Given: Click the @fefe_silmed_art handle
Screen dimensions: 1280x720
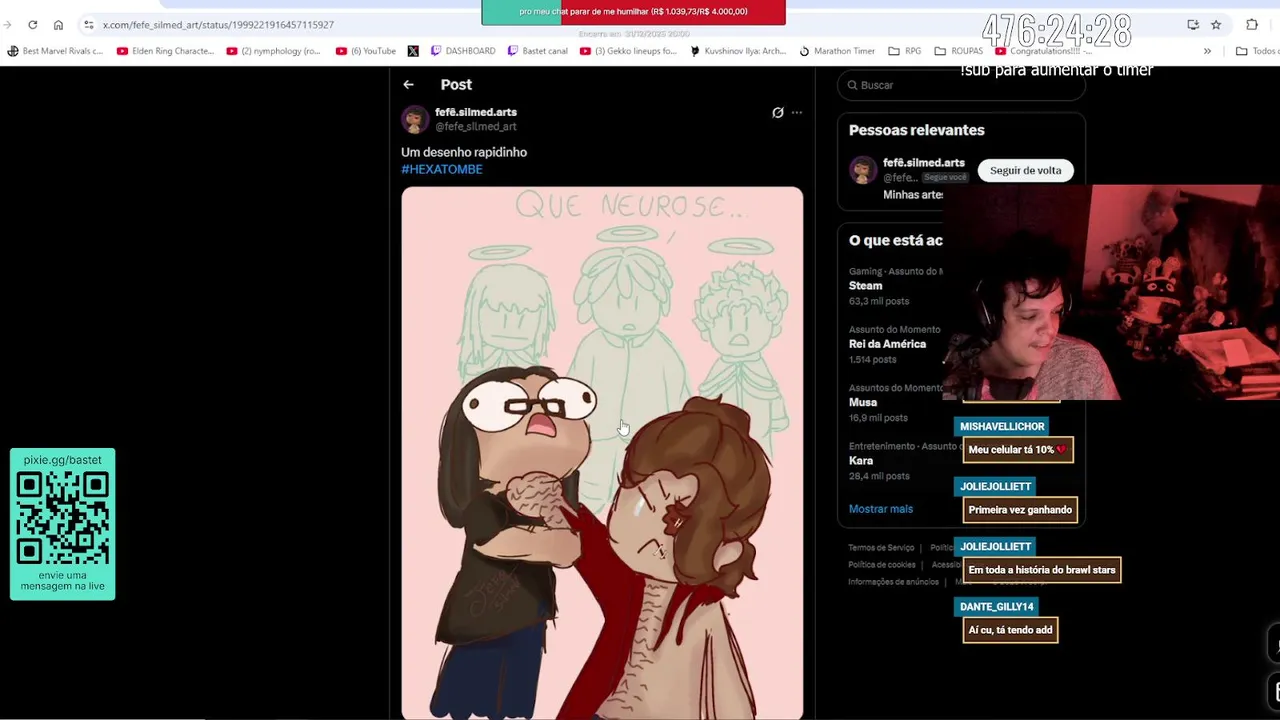Looking at the screenshot, I should click(x=476, y=127).
